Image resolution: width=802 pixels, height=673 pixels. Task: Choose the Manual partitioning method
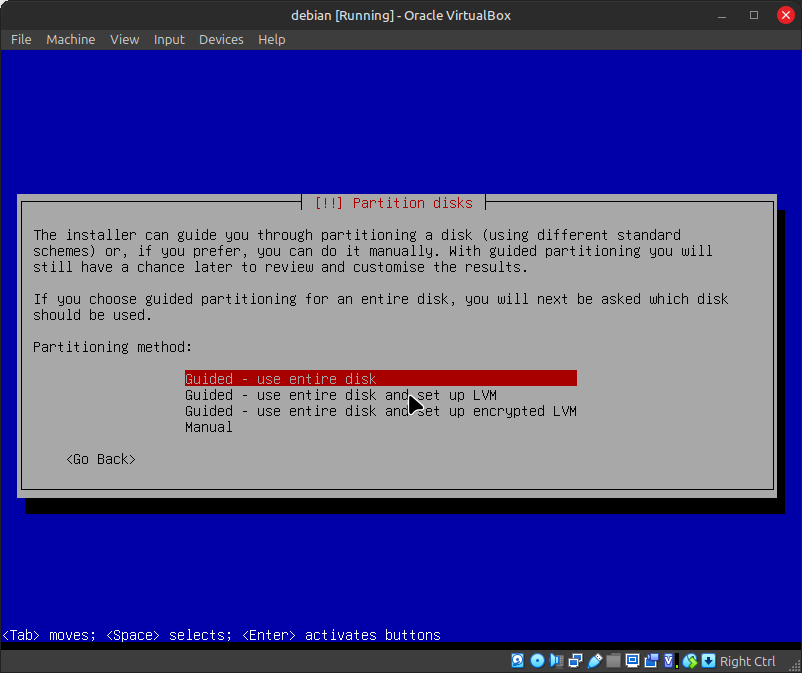[209, 427]
